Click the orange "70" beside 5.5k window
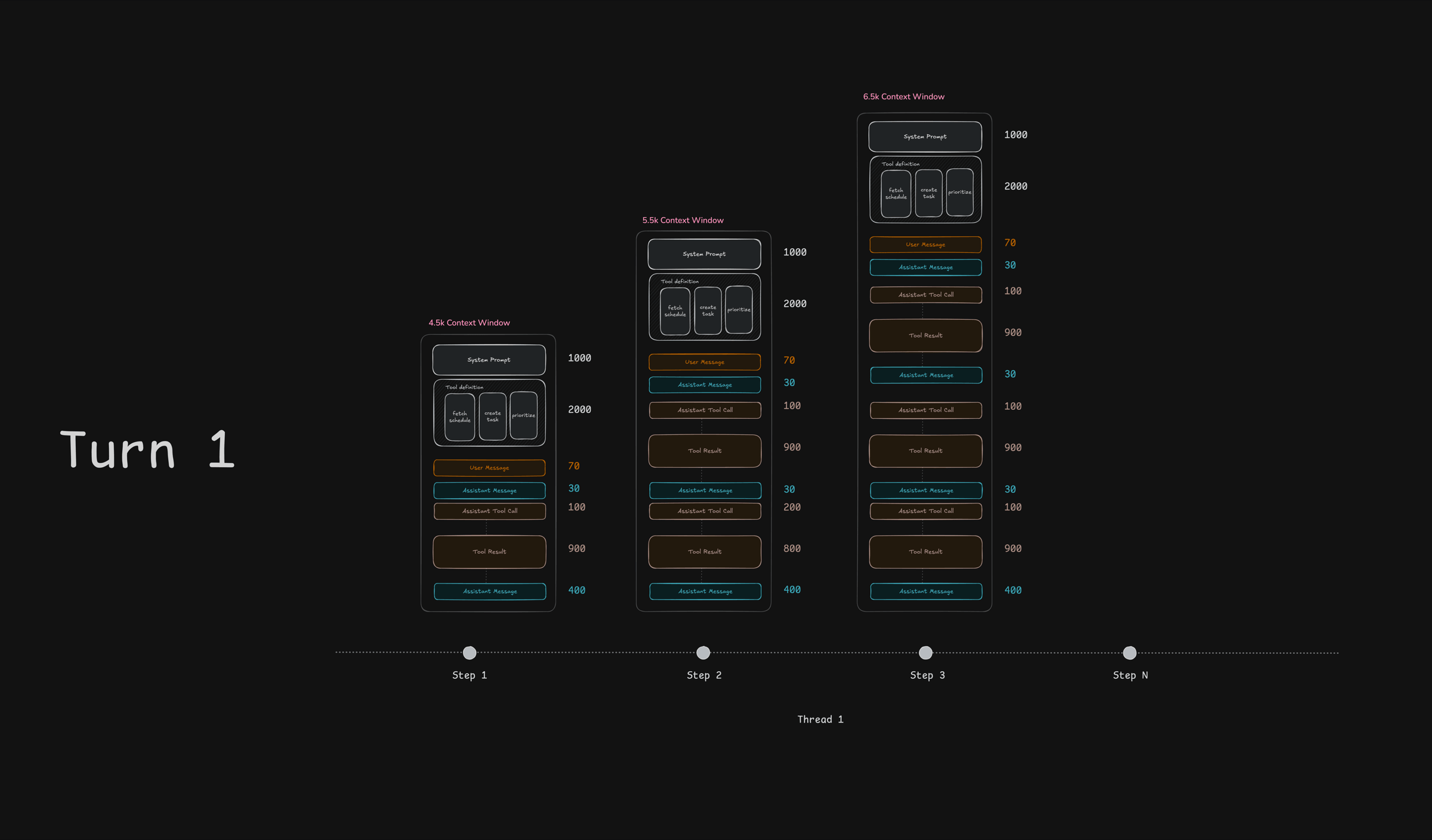The image size is (1432, 840). coord(789,360)
